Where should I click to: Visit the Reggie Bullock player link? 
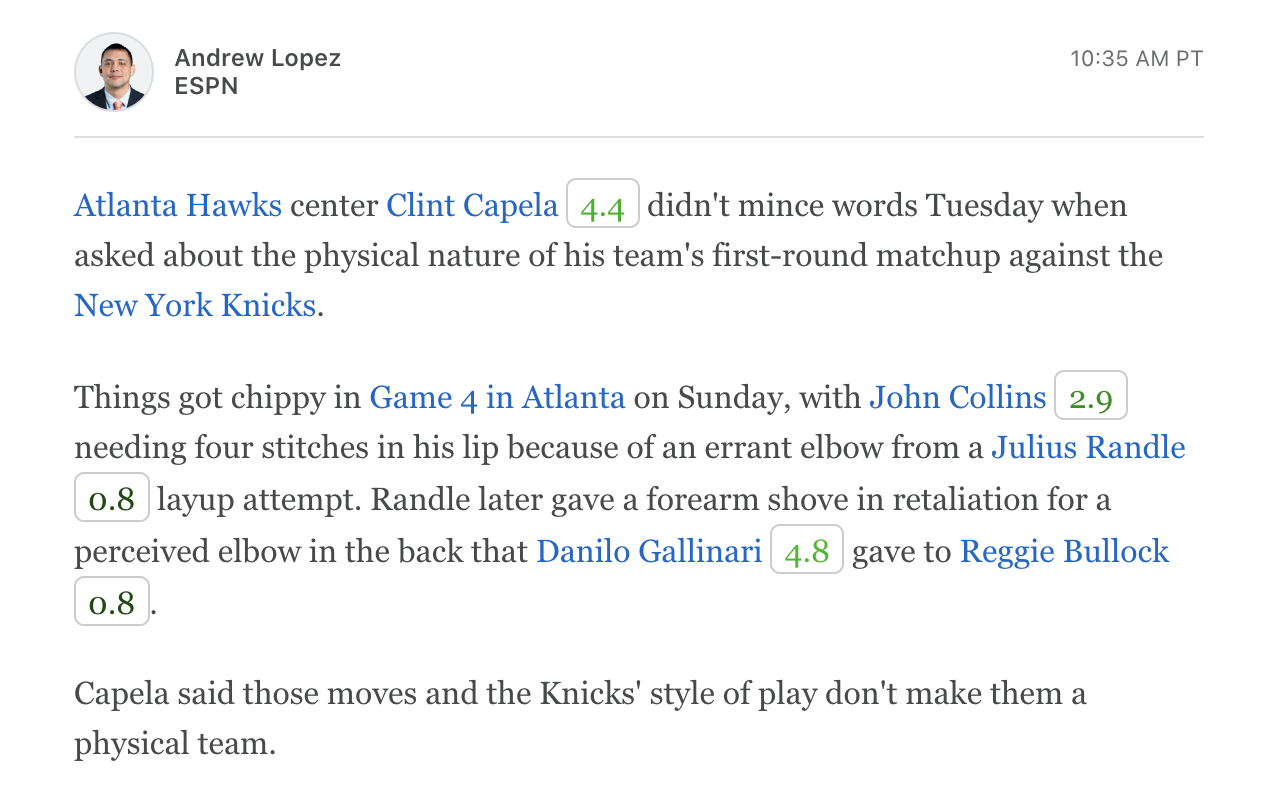(x=1064, y=551)
